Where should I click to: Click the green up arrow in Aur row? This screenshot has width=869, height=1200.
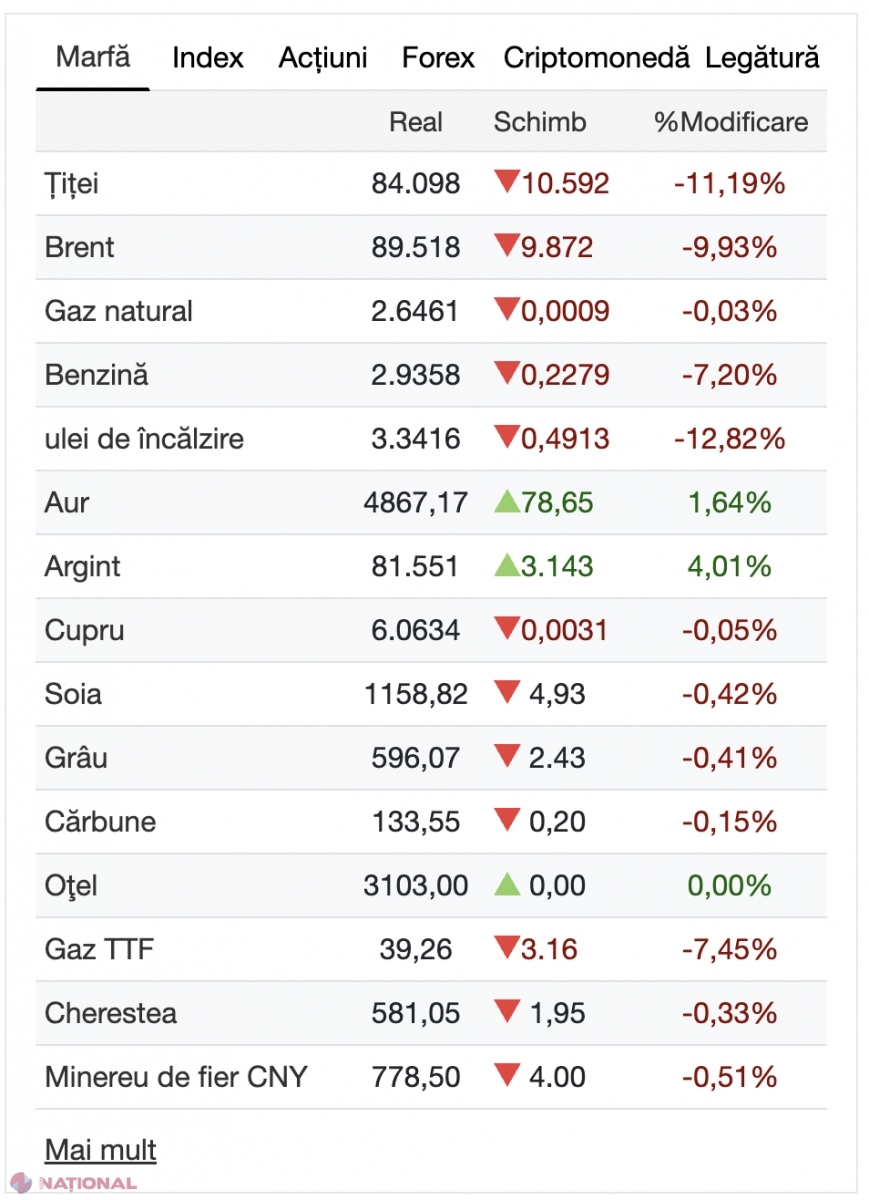click(x=506, y=501)
